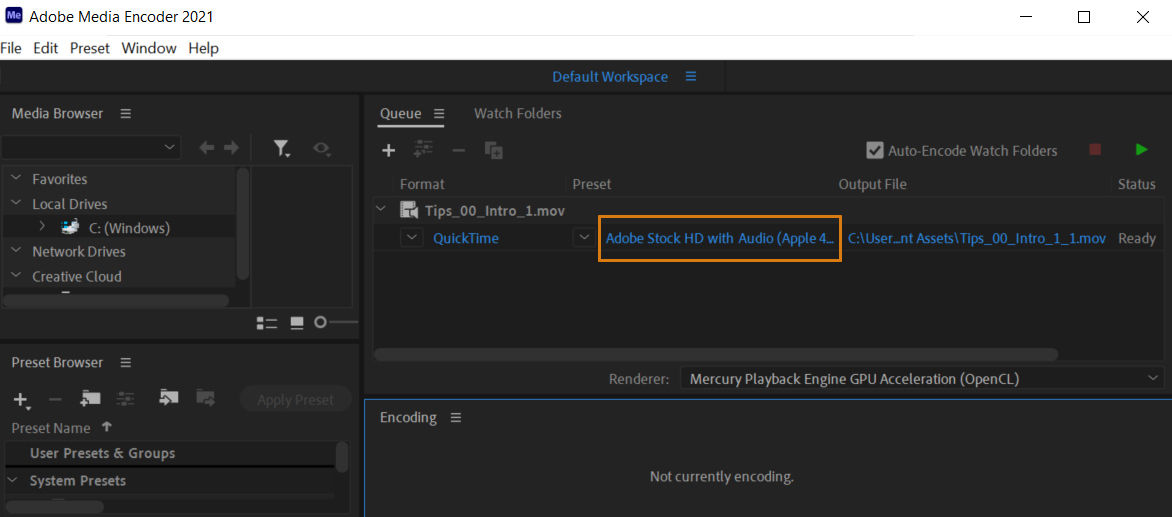Image resolution: width=1172 pixels, height=517 pixels.
Task: Open the Encoding panel menu icon
Action: [456, 418]
